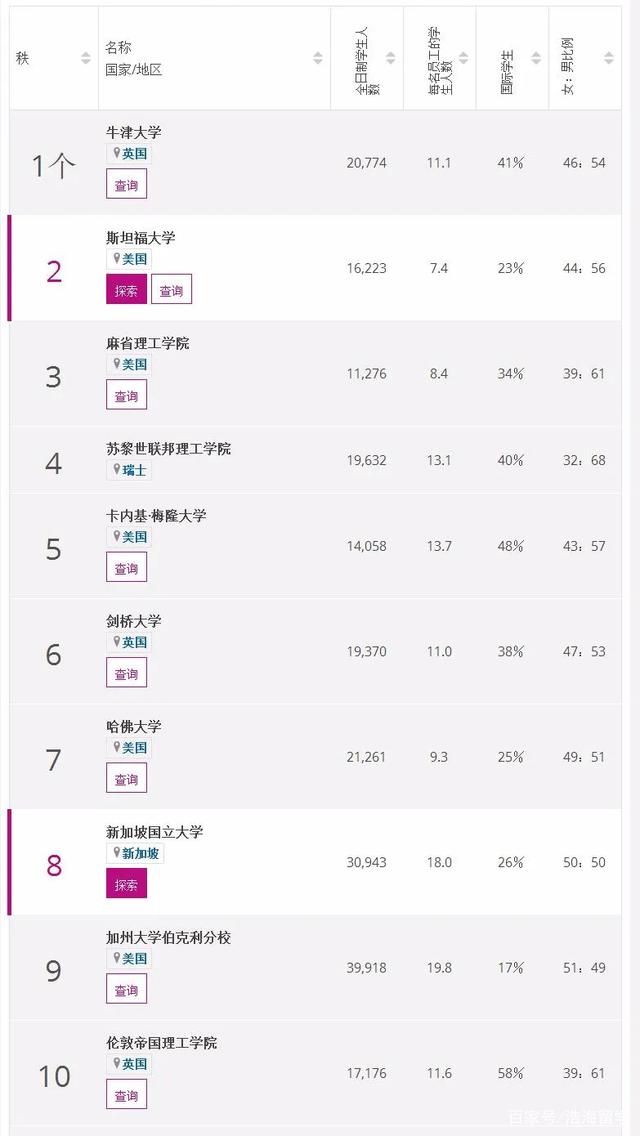640x1136 pixels.
Task: Sort by full-time student count column
Action: point(391,58)
